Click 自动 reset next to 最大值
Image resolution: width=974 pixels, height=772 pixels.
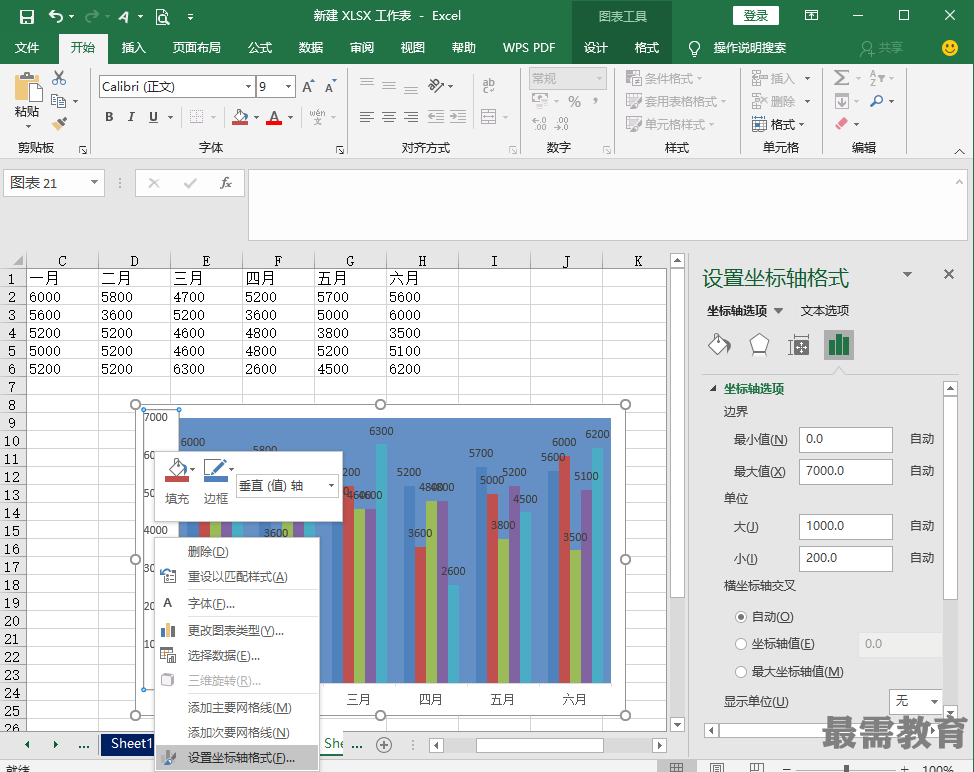click(922, 471)
